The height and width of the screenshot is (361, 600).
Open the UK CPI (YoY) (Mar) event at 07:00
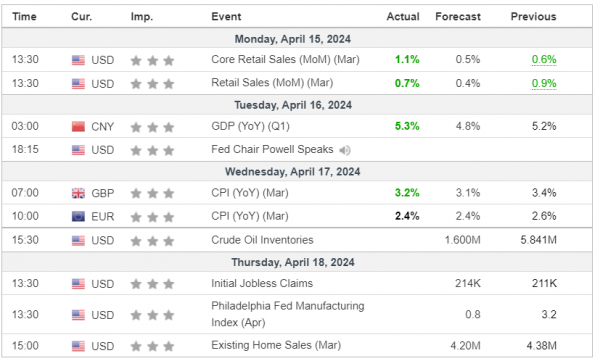(250, 193)
